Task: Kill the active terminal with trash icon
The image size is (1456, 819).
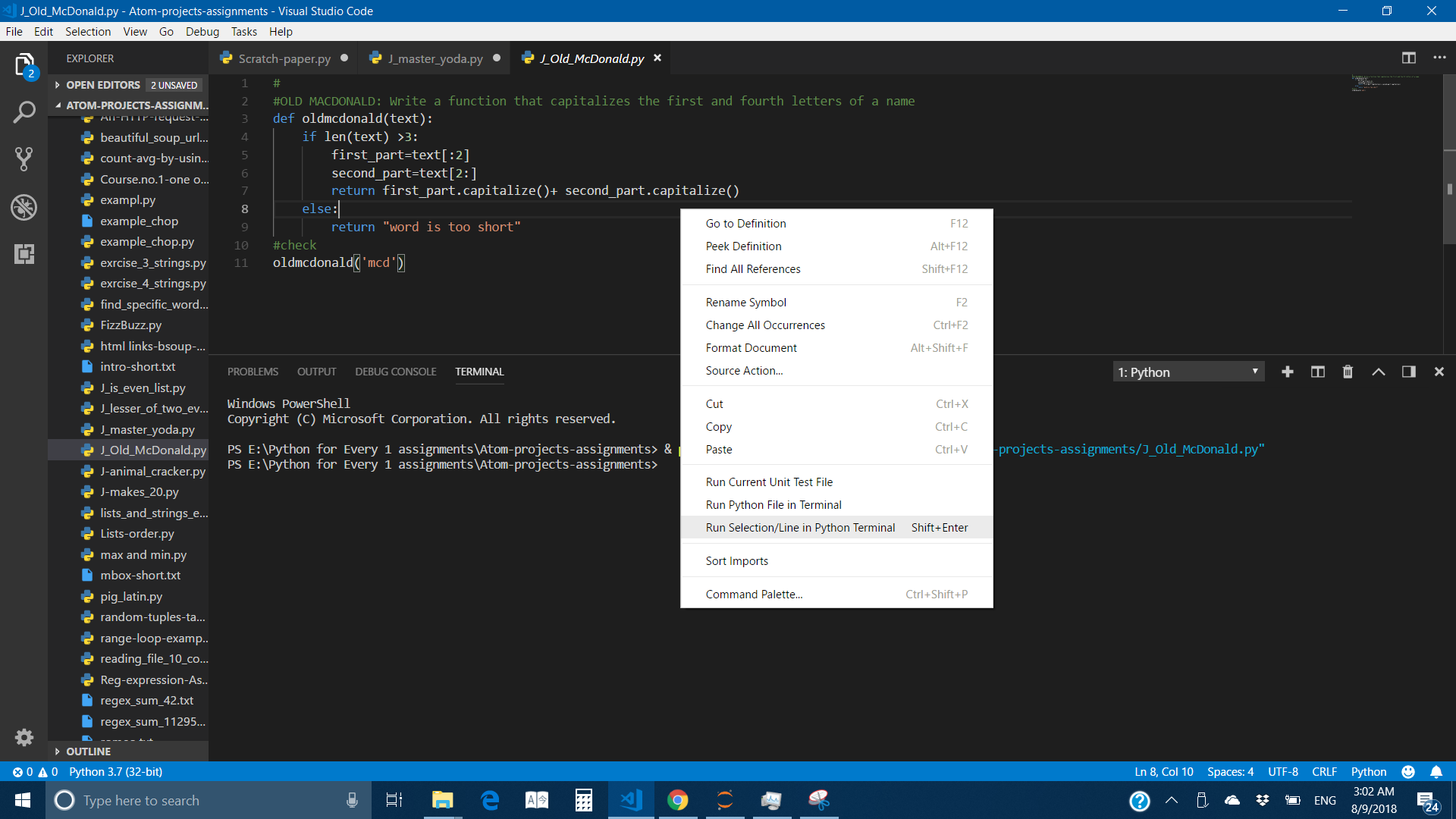Action: pyautogui.click(x=1348, y=372)
